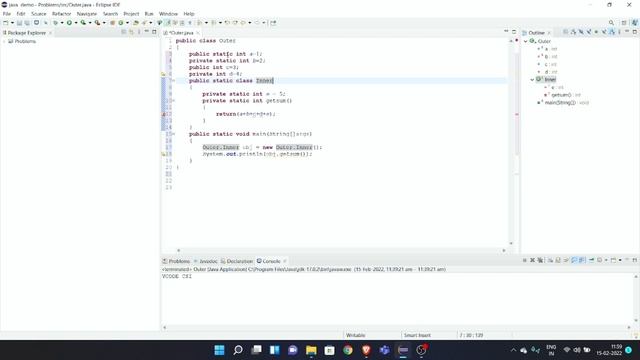This screenshot has width=640, height=360.
Task: Click the Last Edit Location toolbar icon
Action: tap(227, 23)
